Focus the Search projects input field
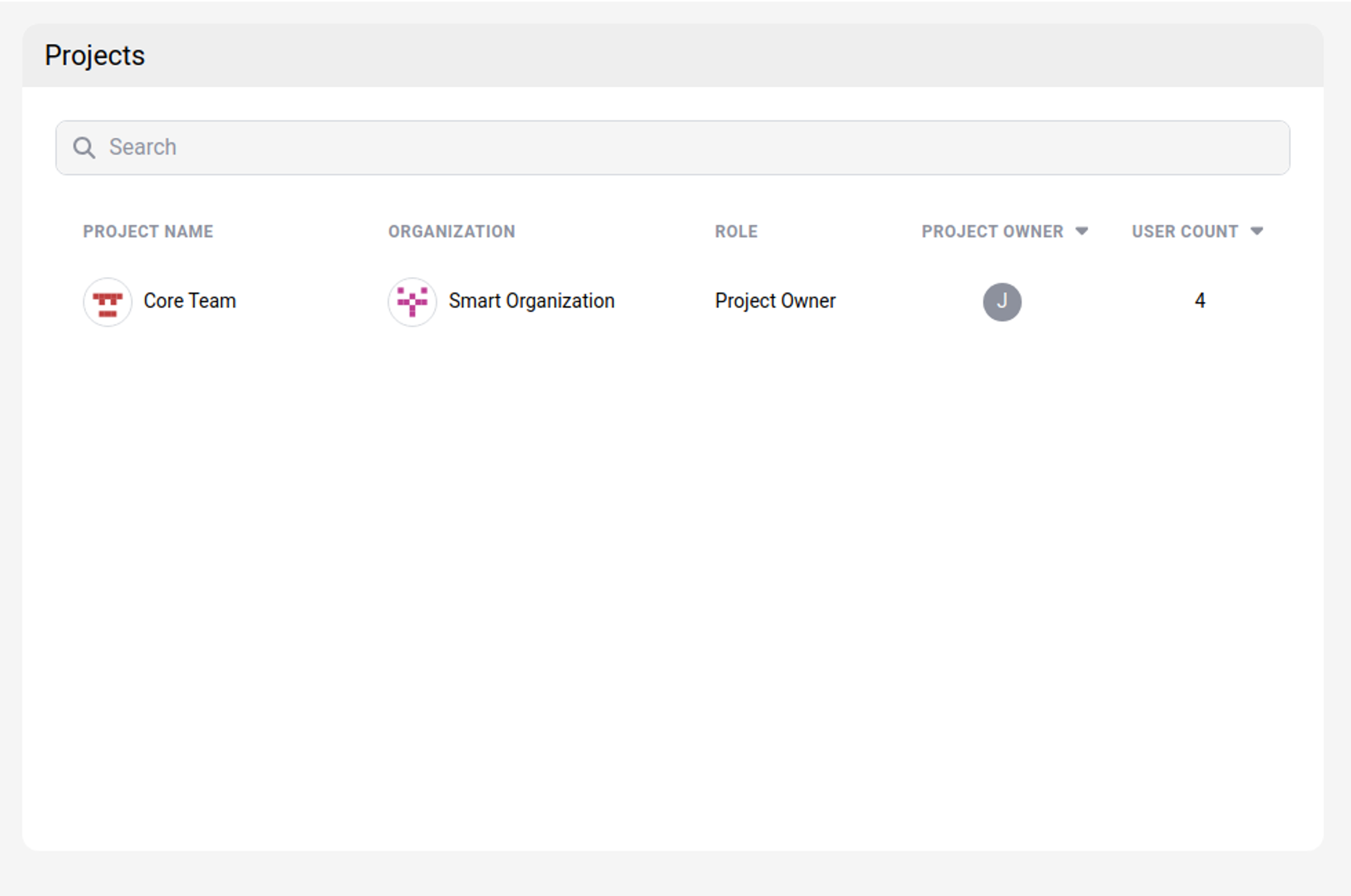 pos(686,148)
